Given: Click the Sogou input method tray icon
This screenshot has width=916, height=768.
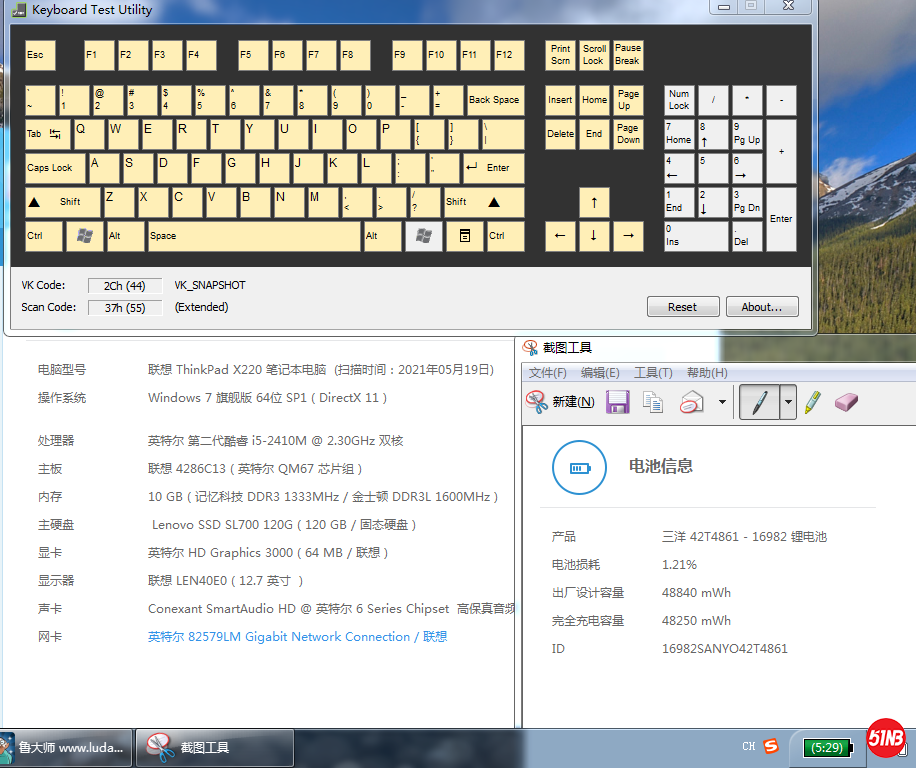Looking at the screenshot, I should (x=771, y=746).
